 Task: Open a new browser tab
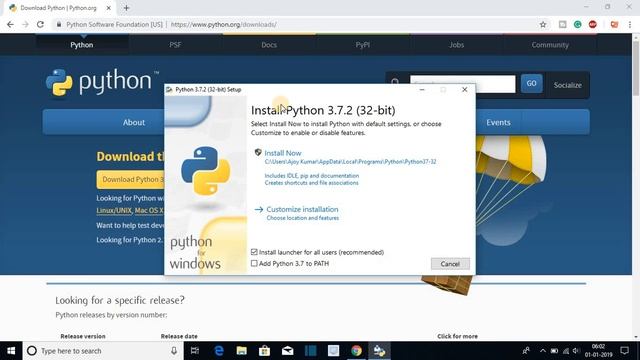point(126,8)
